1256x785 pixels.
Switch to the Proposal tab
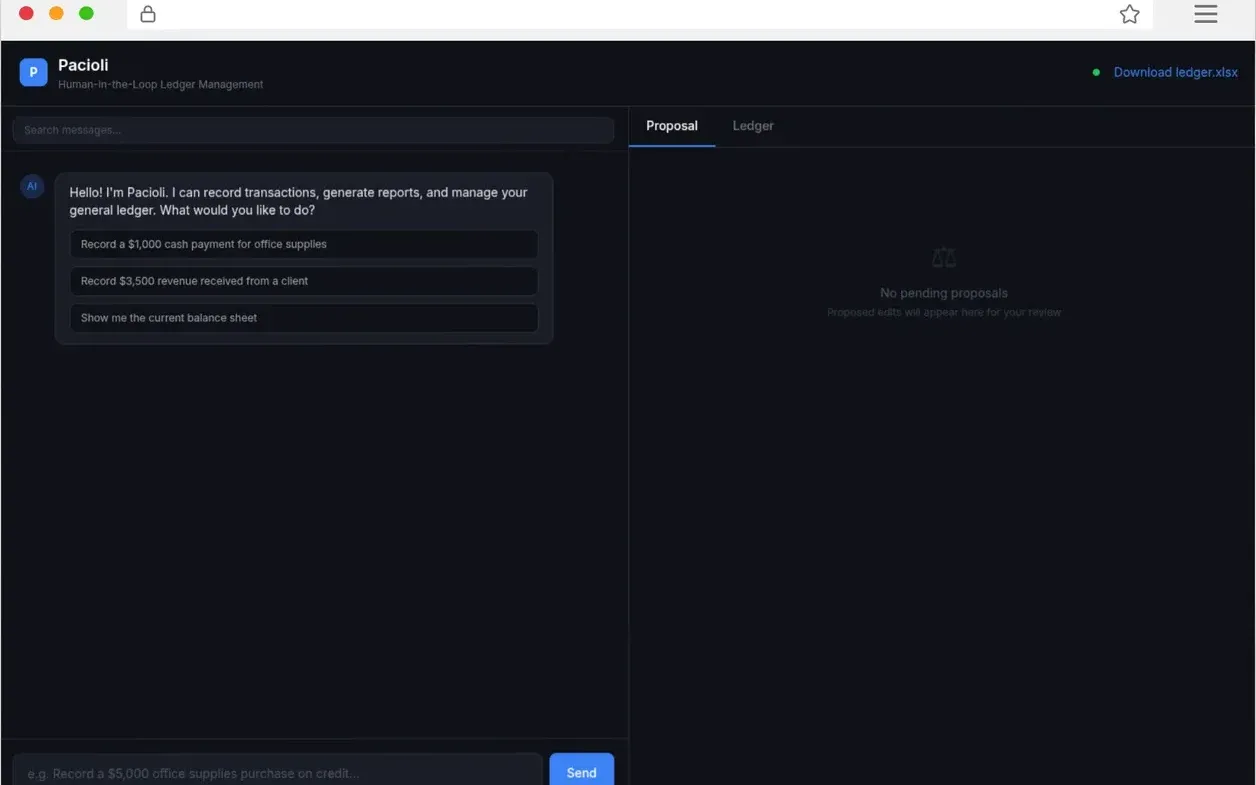672,126
